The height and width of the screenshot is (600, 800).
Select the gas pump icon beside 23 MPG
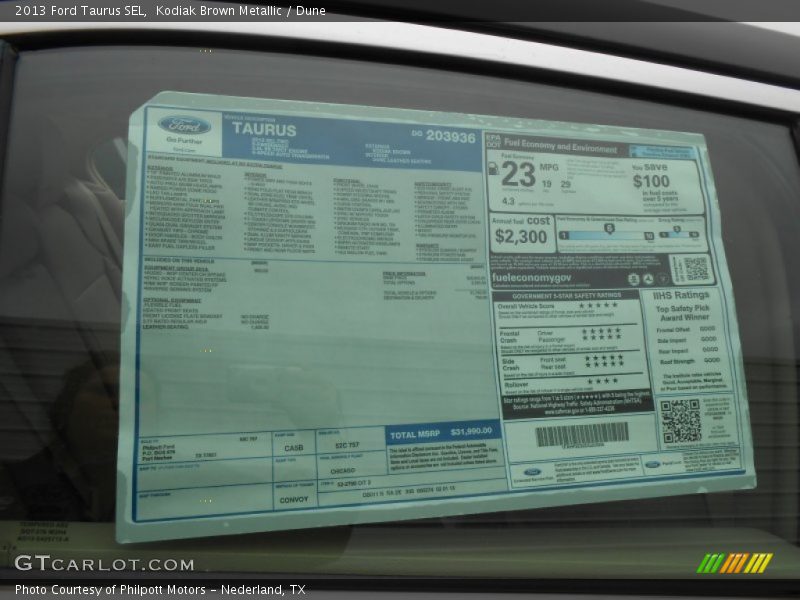493,167
